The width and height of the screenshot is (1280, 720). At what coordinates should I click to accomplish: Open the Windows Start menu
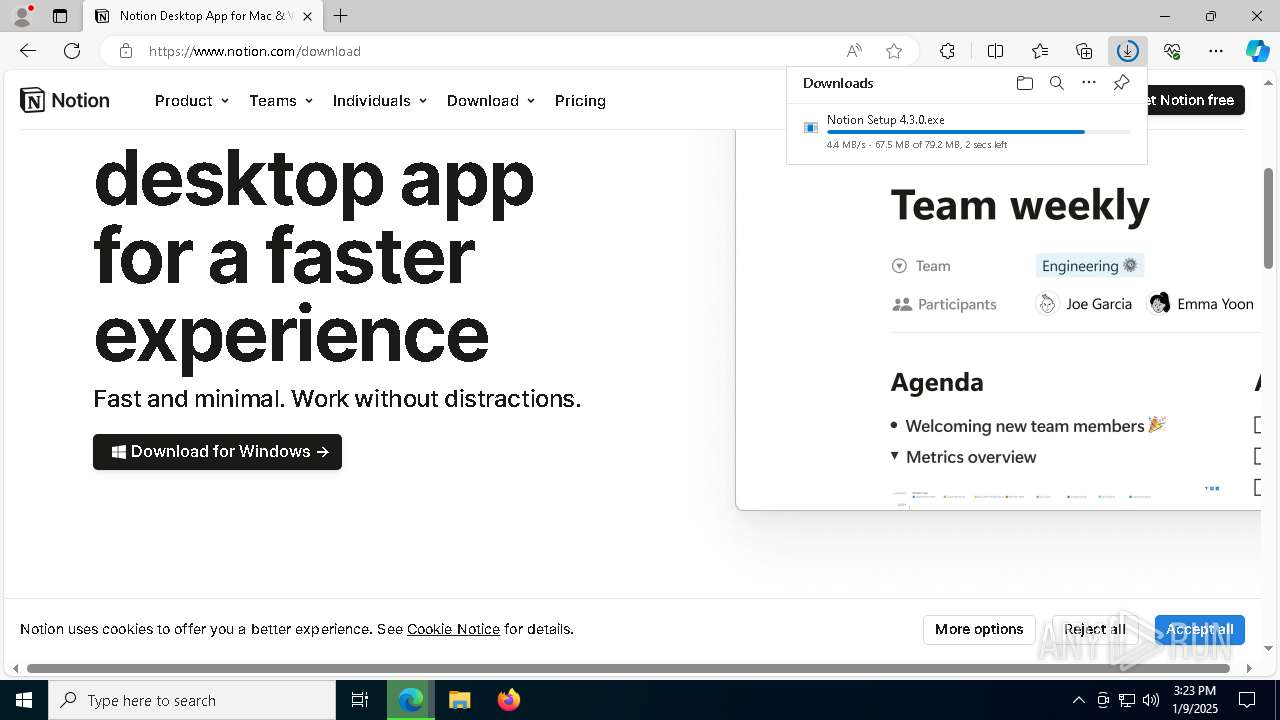[24, 700]
